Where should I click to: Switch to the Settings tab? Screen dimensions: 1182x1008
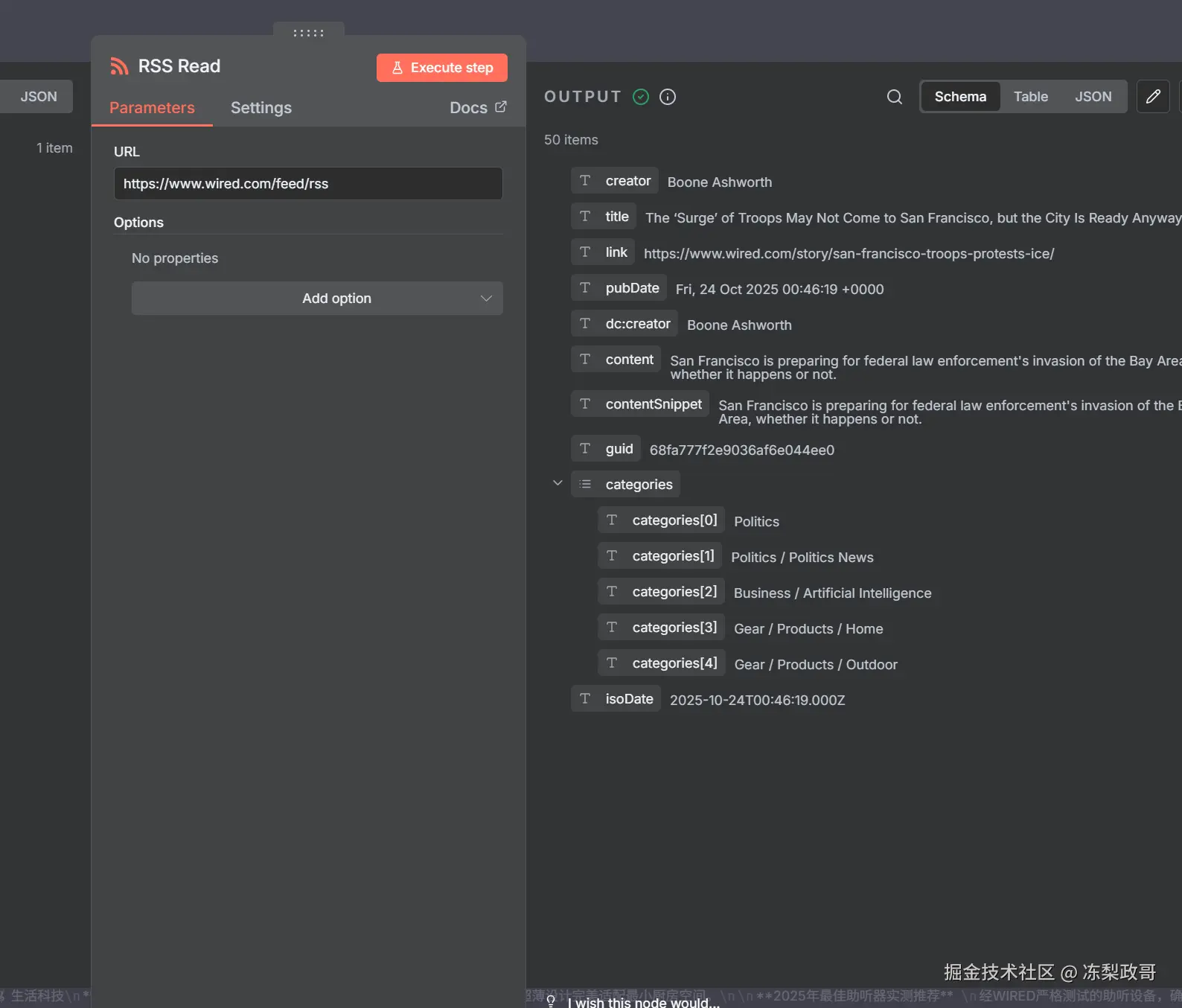tap(261, 108)
